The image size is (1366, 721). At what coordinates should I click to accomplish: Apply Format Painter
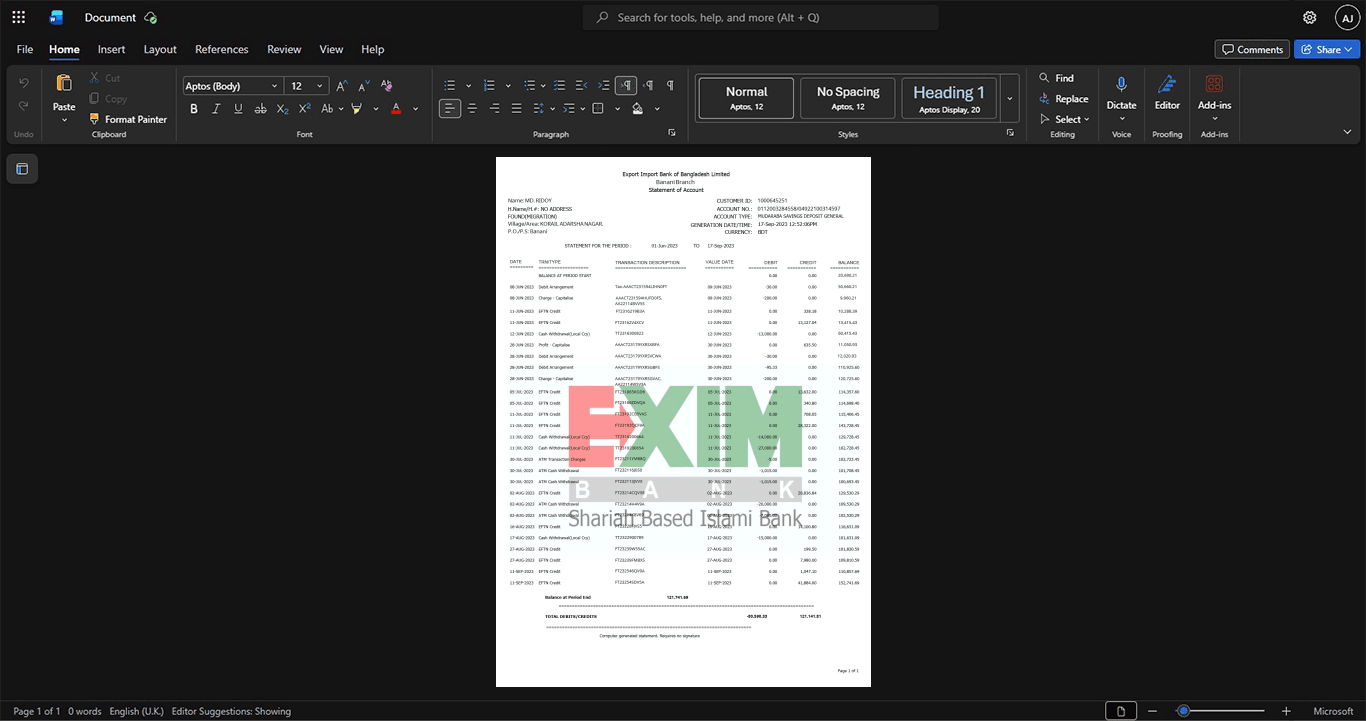pos(127,119)
